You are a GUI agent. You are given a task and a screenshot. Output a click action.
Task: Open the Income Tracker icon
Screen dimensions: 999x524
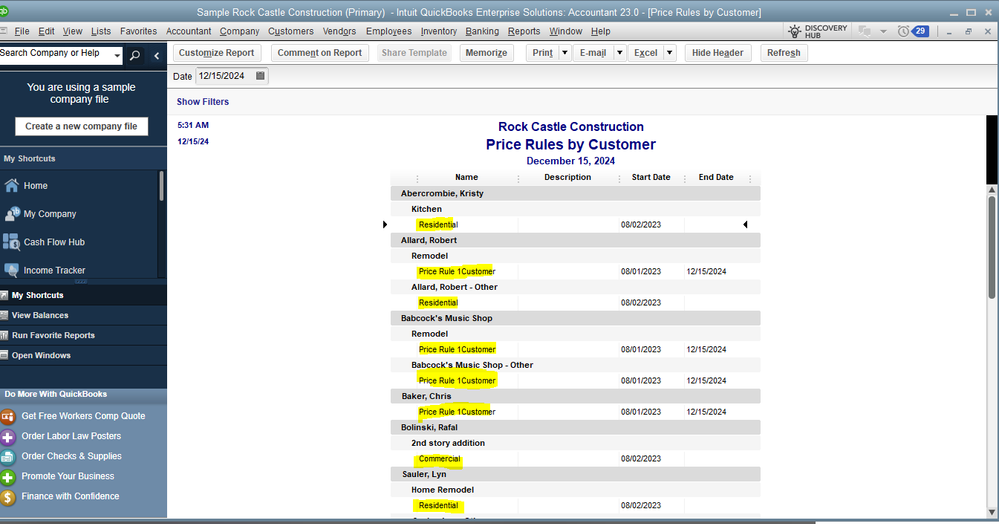[x=11, y=270]
